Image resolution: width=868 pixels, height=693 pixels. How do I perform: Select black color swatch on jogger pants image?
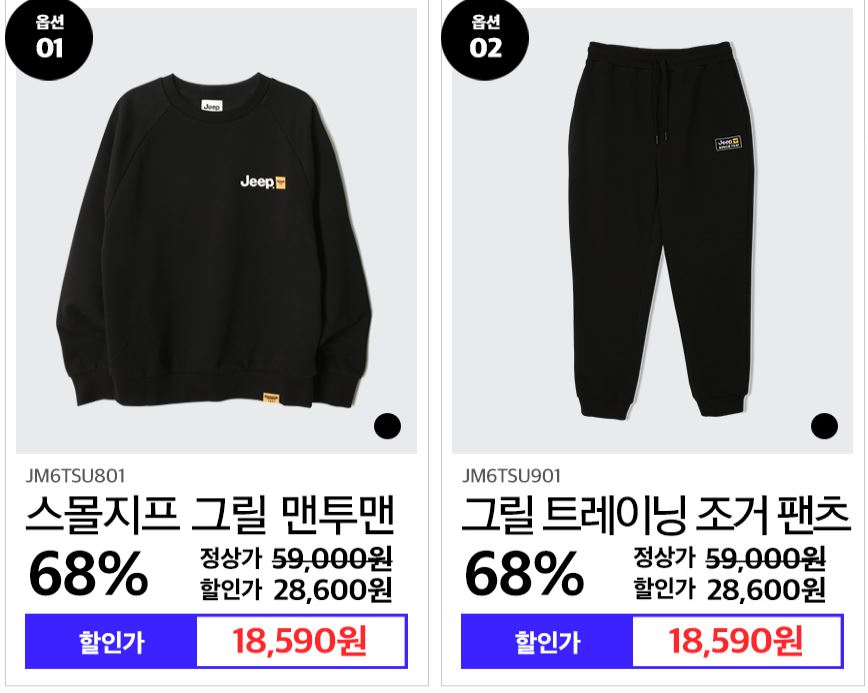(824, 426)
